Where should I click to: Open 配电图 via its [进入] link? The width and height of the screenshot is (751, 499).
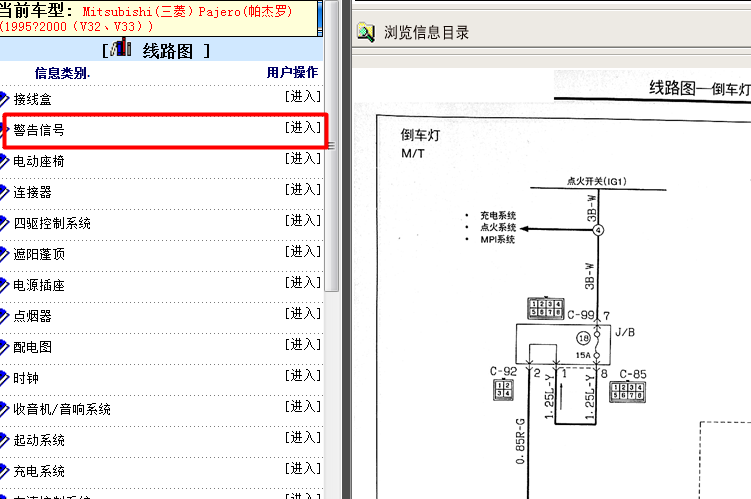[303, 344]
